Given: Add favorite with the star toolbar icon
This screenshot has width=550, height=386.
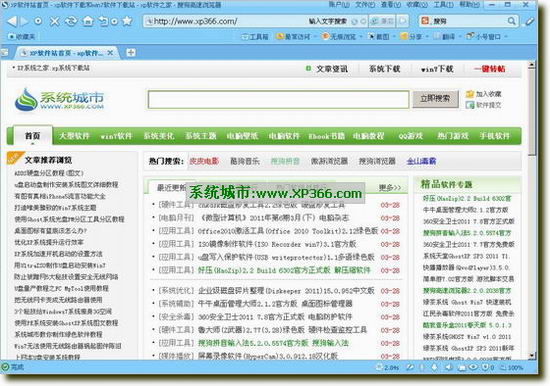Looking at the screenshot, I should 127,21.
